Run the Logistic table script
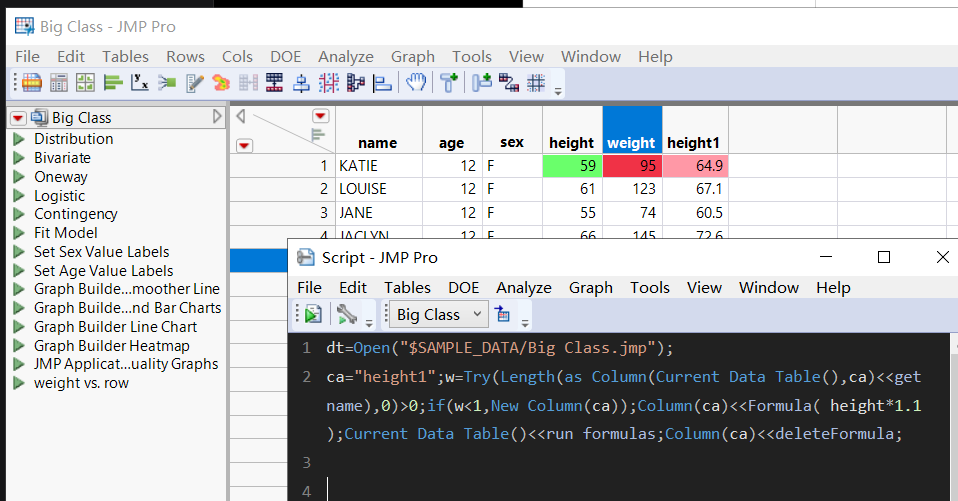Screen dimensions: 958x501 pyautogui.click(x=19, y=196)
